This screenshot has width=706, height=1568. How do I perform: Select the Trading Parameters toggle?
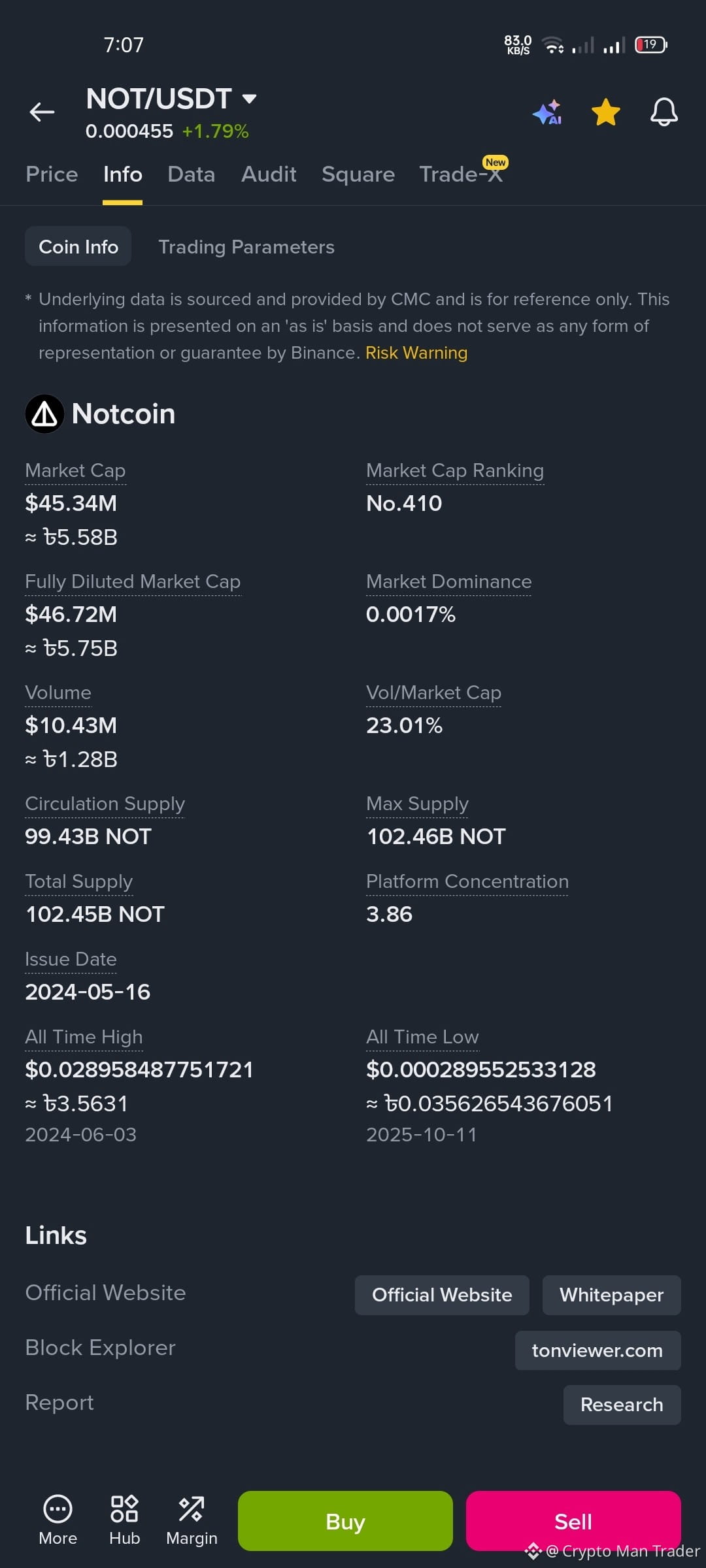[246, 247]
